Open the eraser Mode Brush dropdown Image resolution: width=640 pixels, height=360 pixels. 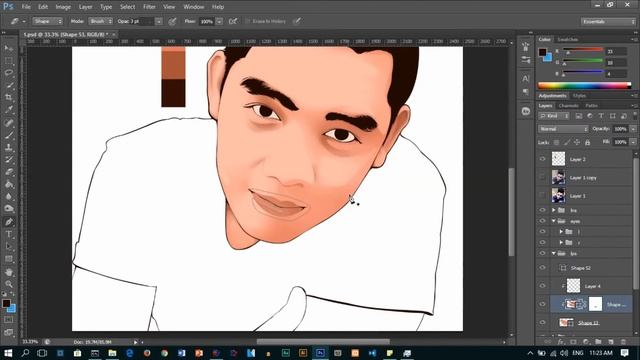pos(100,21)
